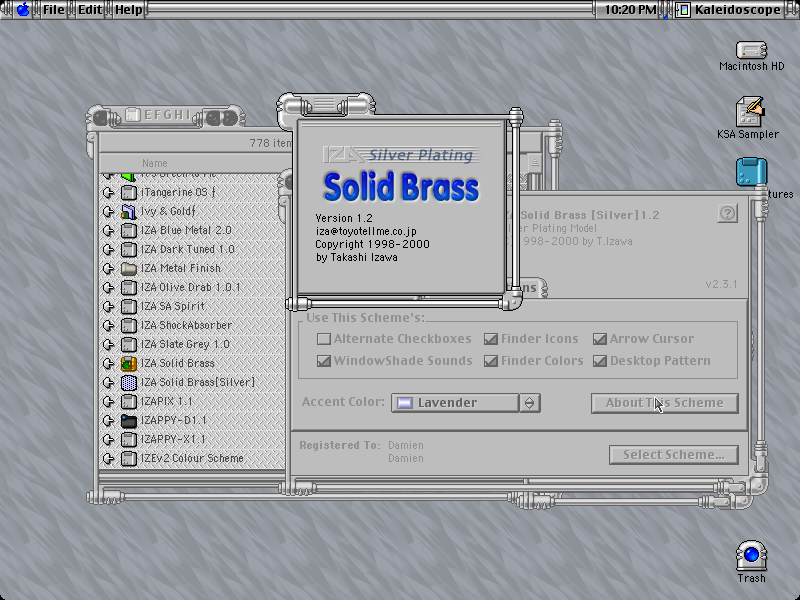Expand the IZA Solid Brass row
The image size is (800, 600).
point(108,363)
